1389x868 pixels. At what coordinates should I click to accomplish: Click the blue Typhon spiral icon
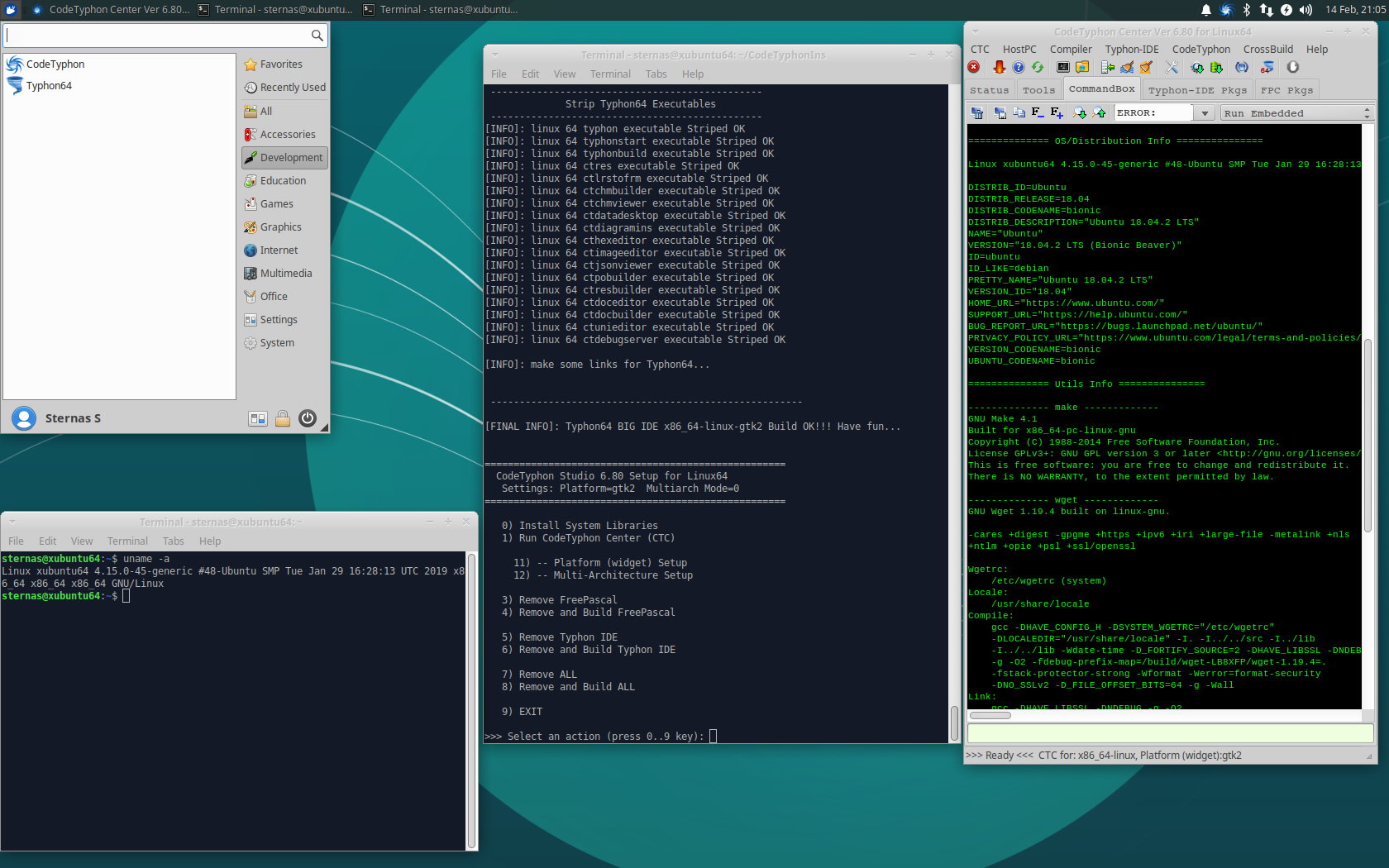point(1242,67)
